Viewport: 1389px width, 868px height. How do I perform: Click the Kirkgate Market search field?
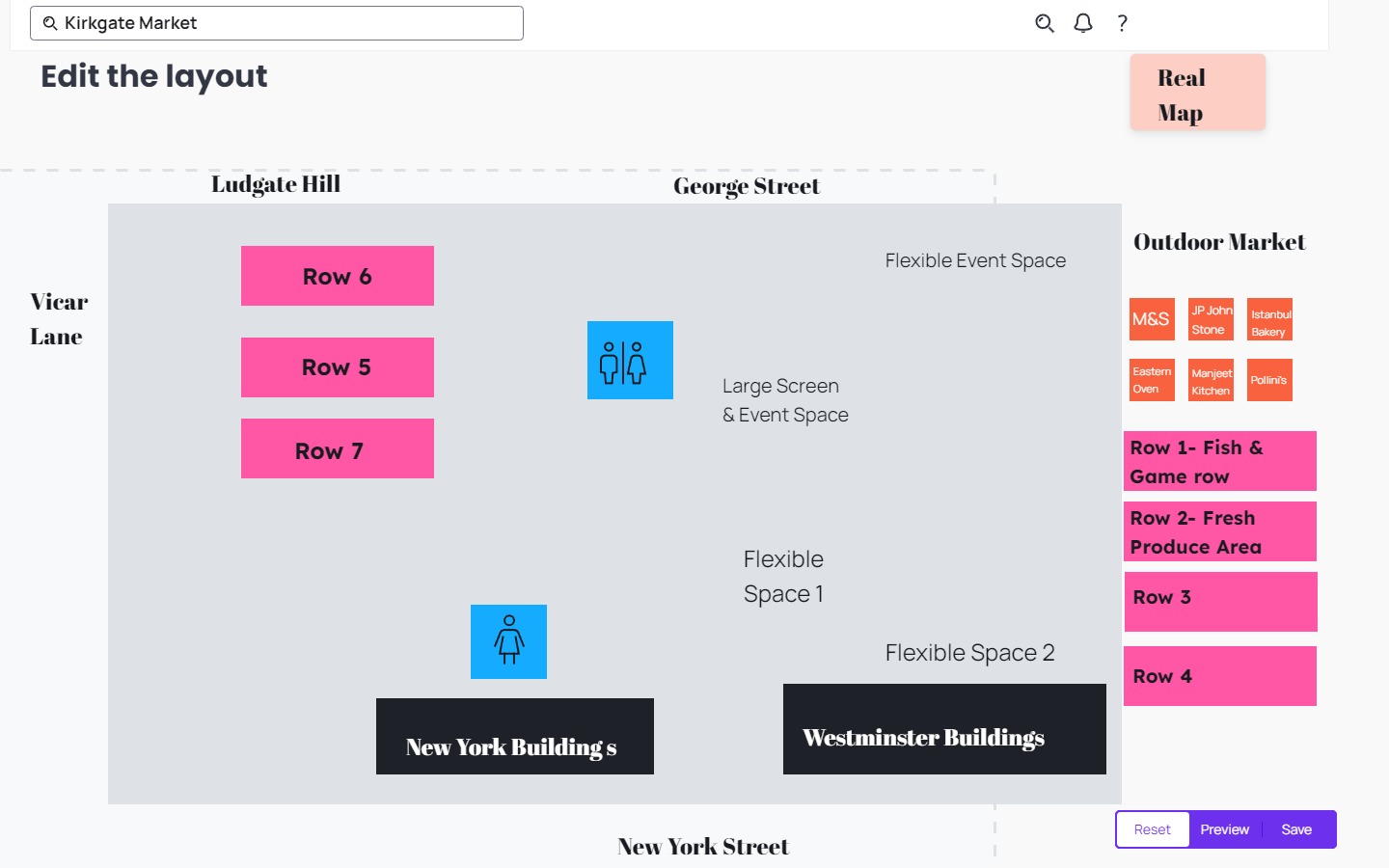[x=277, y=23]
